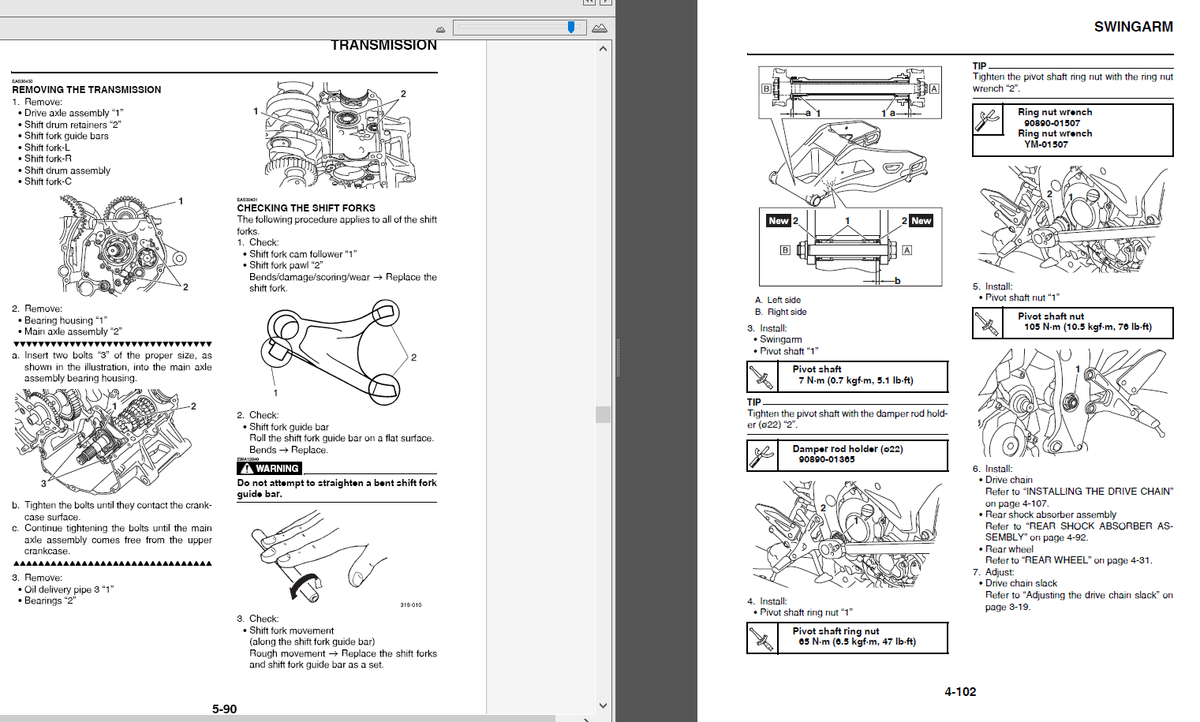Click the bullet Shift fork-L

[x=44, y=147]
